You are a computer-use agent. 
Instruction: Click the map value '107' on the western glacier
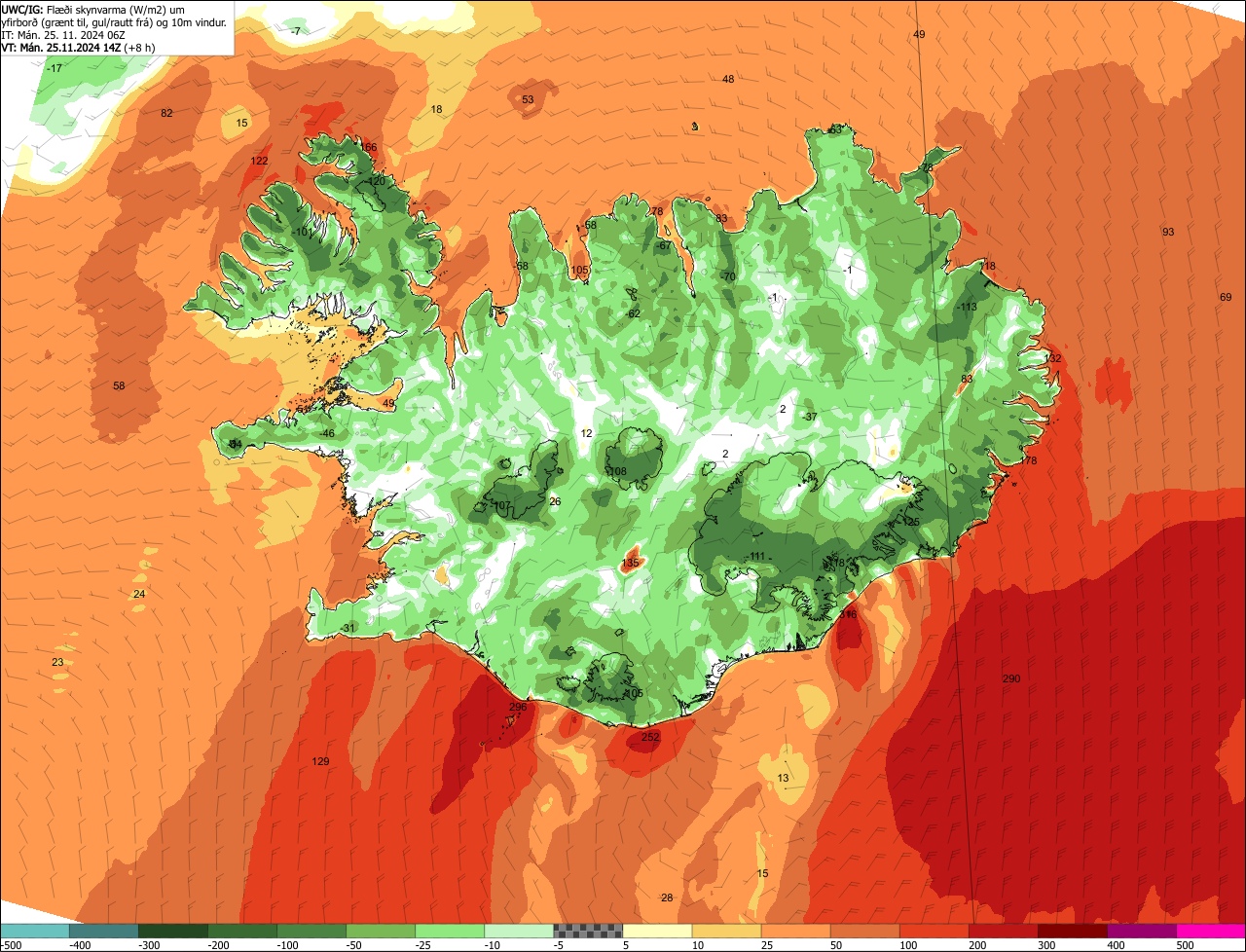coord(502,505)
